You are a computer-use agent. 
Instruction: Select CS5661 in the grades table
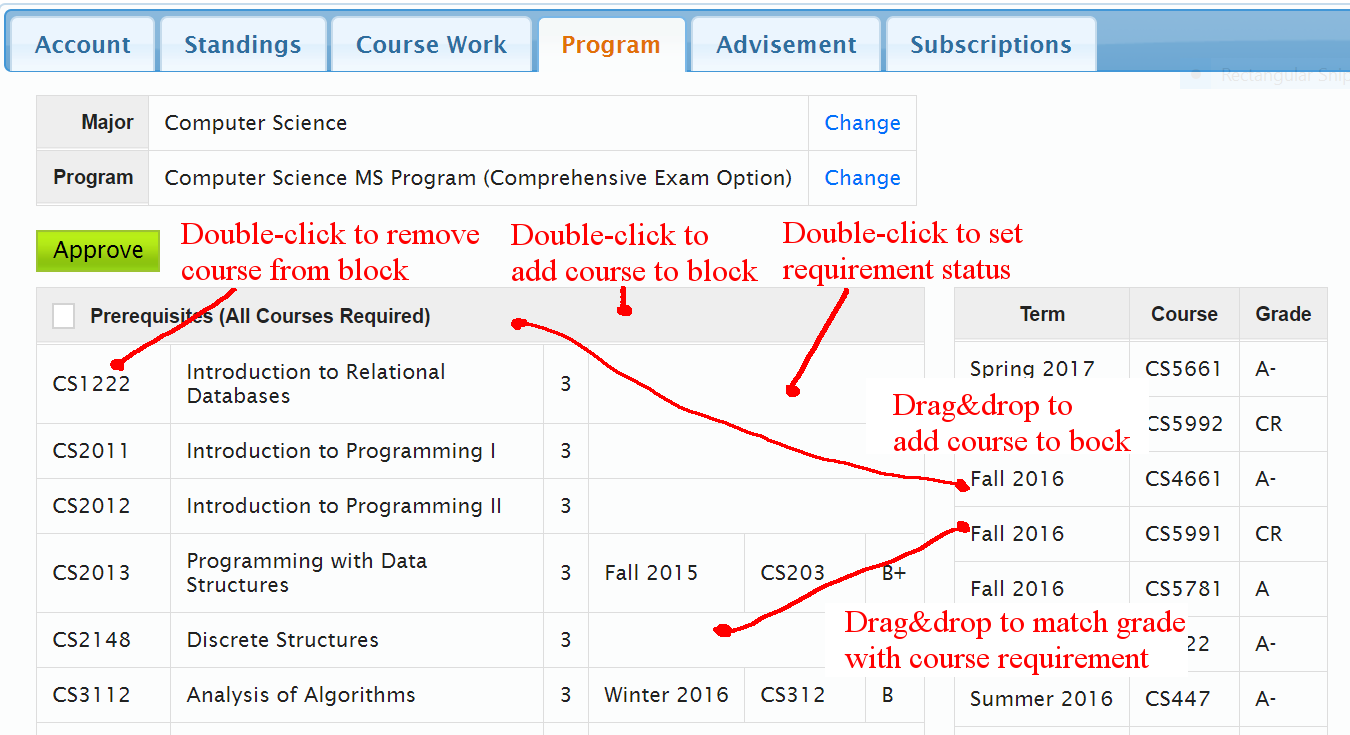click(x=1184, y=369)
